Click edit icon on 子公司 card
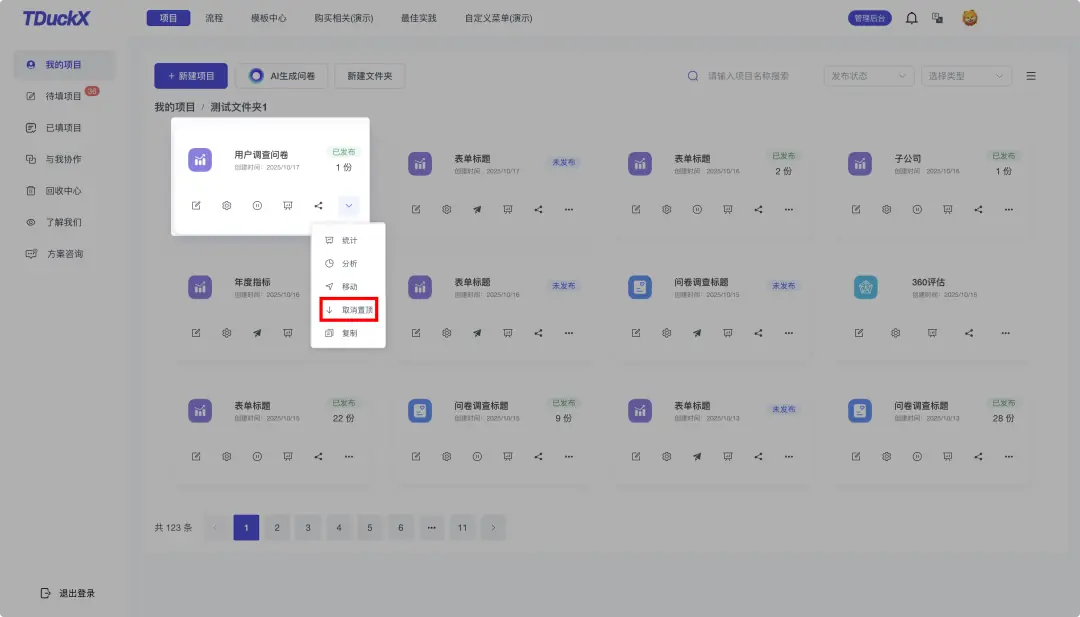This screenshot has height=617, width=1080. pos(856,209)
